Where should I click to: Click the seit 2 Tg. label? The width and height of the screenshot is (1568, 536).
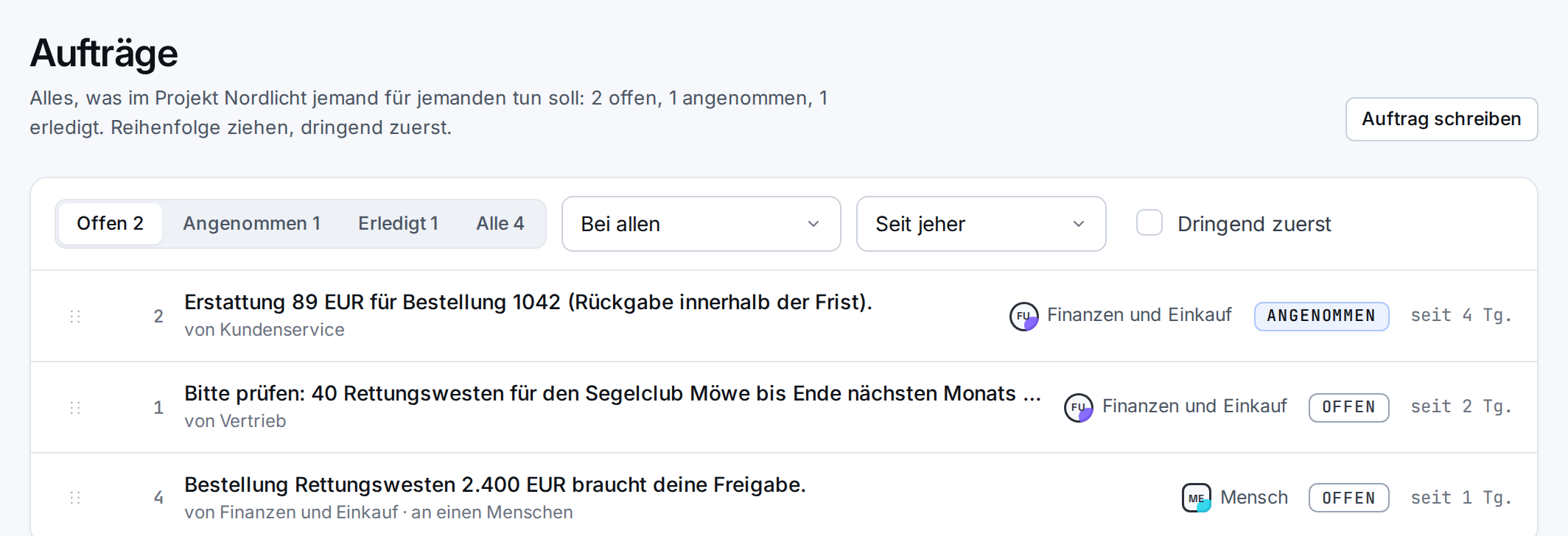click(x=1461, y=406)
